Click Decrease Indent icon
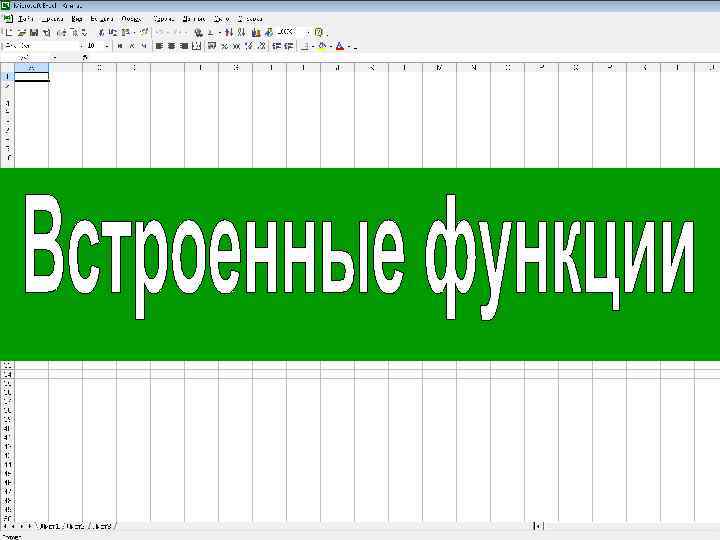Viewport: 720px width, 540px height. coord(276,46)
